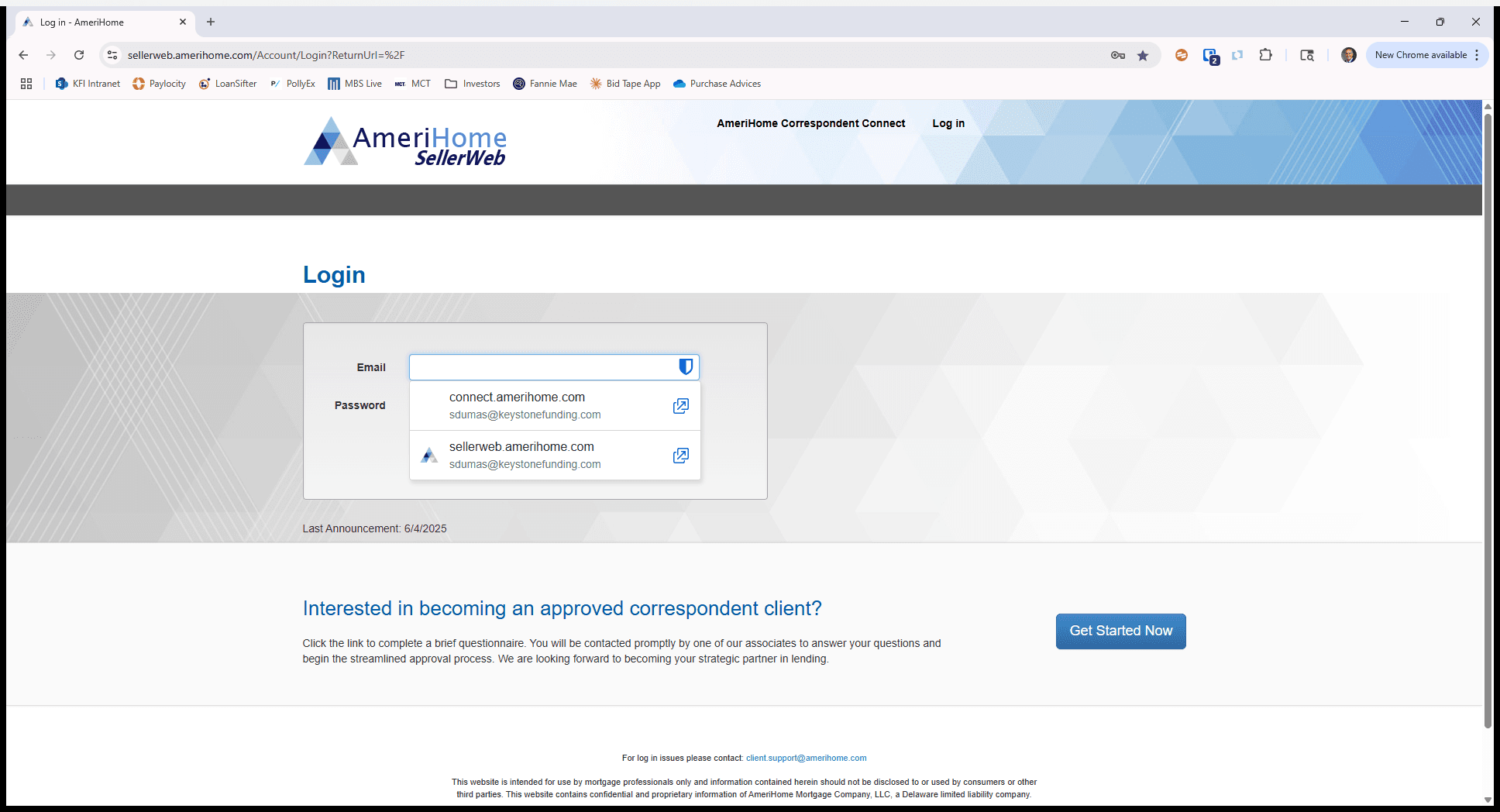Open the PollyEx bookmark
The height and width of the screenshot is (812, 1500).
click(x=293, y=84)
